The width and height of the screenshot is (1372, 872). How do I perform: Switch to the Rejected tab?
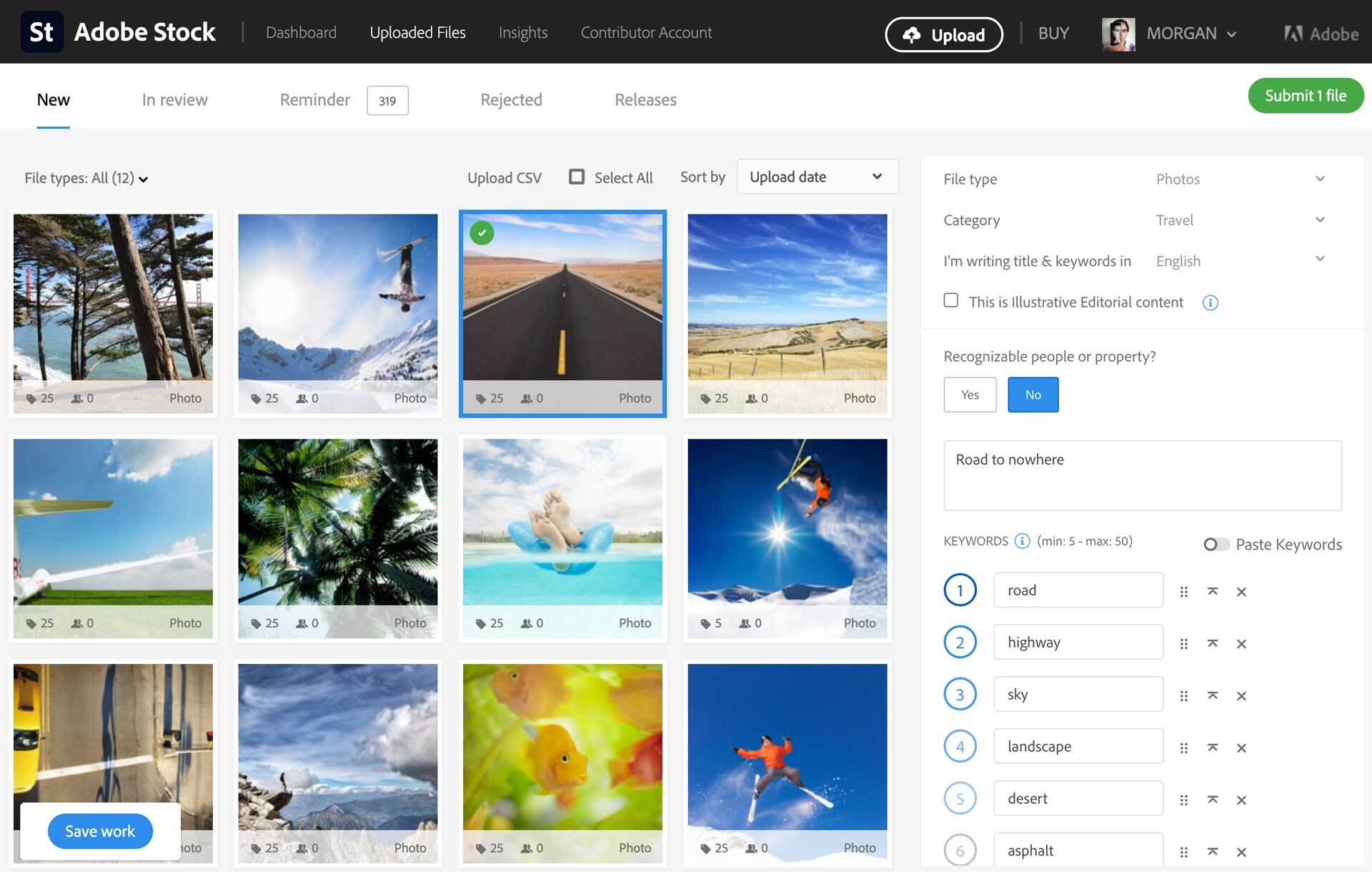click(511, 98)
